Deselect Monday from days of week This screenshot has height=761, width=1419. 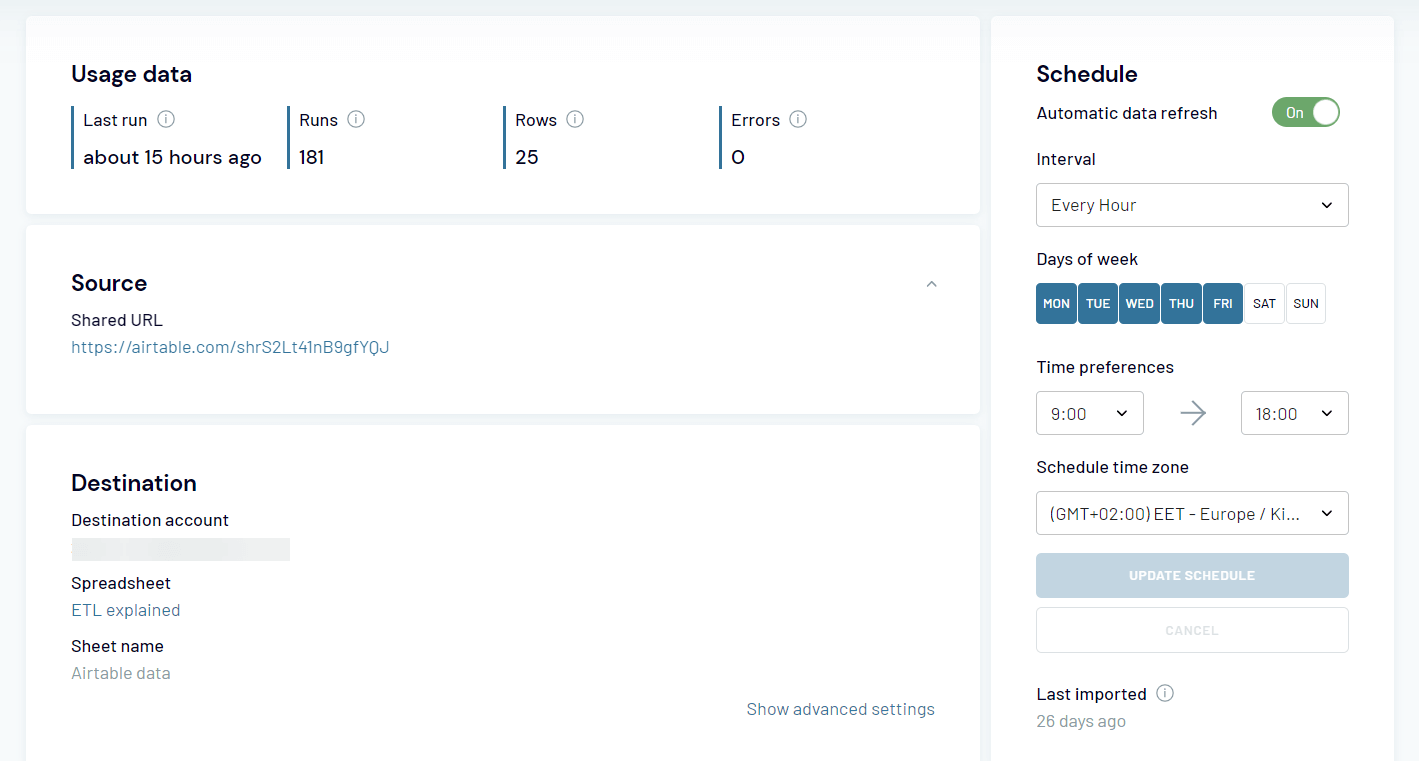(1056, 303)
